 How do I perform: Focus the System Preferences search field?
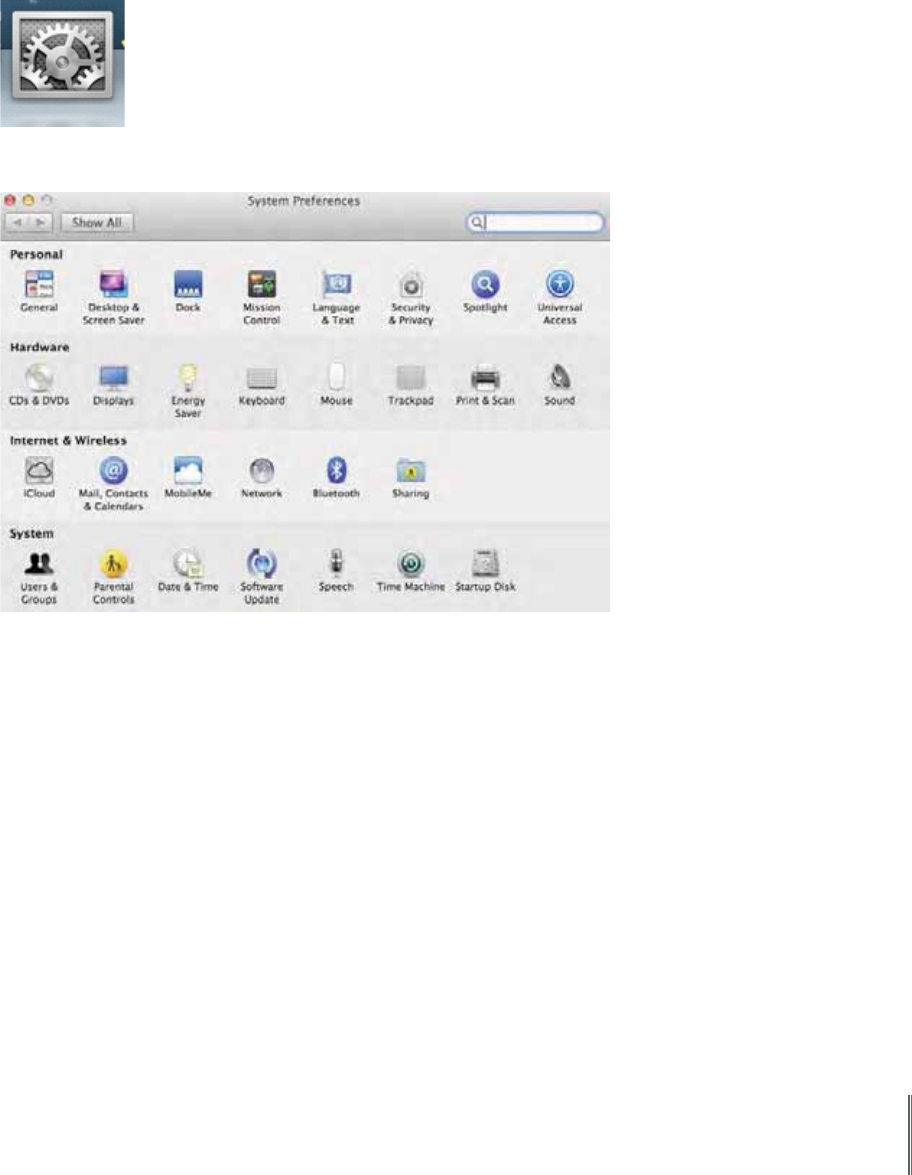tap(534, 223)
